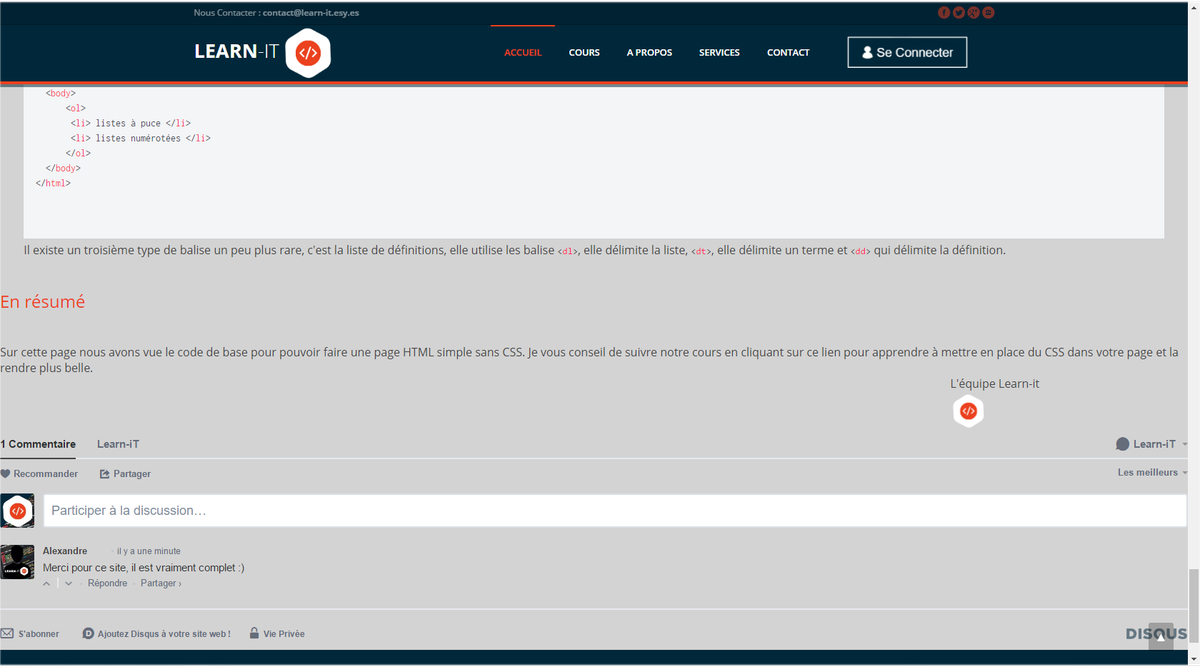Click the LEARN-IT site title text
This screenshot has height=667, width=1200.
click(x=236, y=52)
